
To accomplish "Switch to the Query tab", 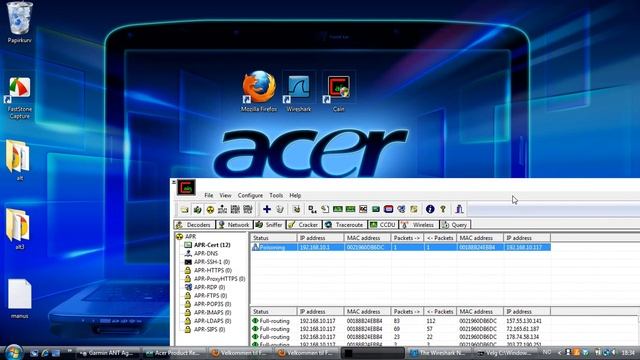I will [455, 225].
